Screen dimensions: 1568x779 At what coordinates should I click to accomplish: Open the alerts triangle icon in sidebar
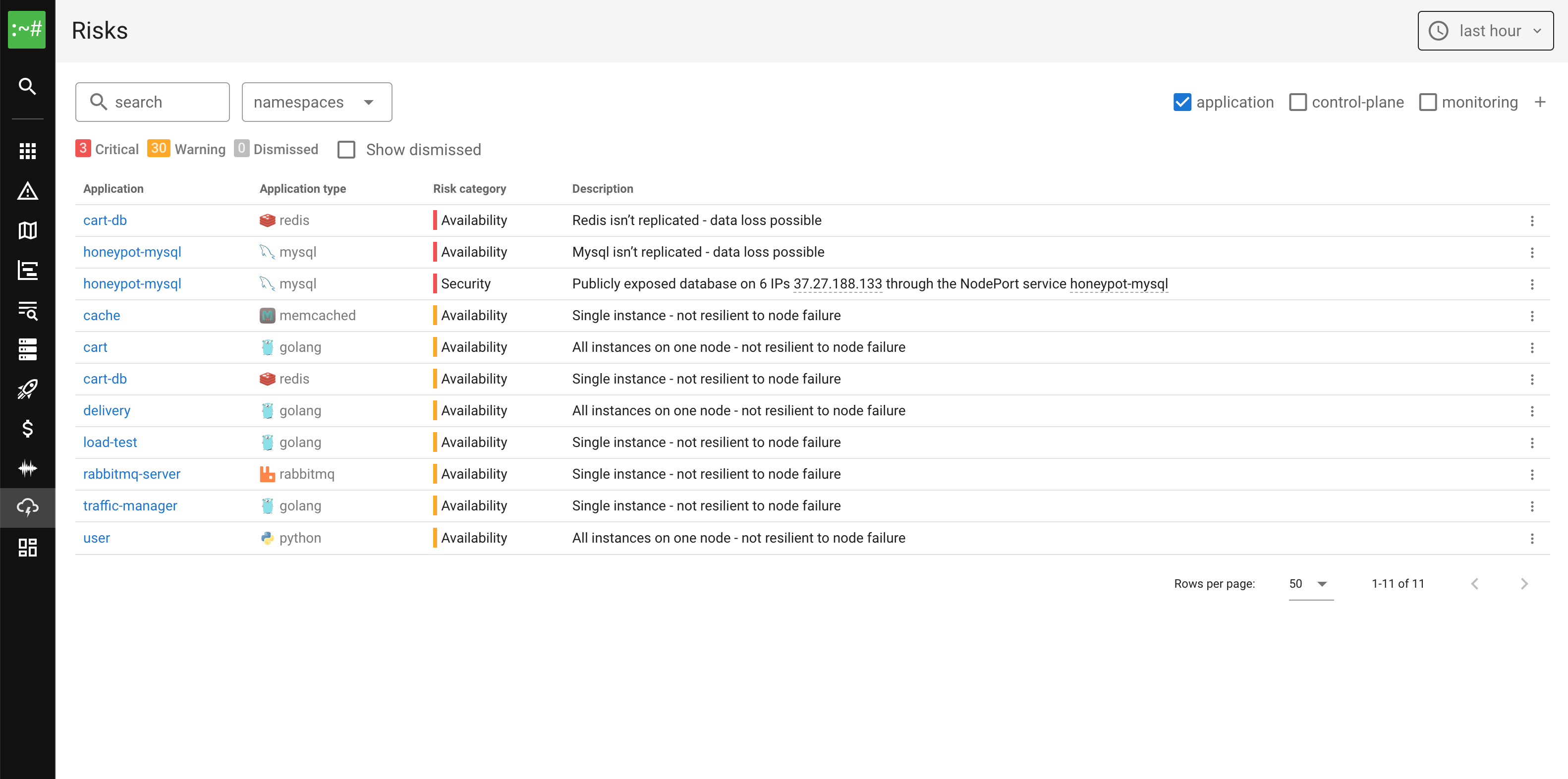27,191
